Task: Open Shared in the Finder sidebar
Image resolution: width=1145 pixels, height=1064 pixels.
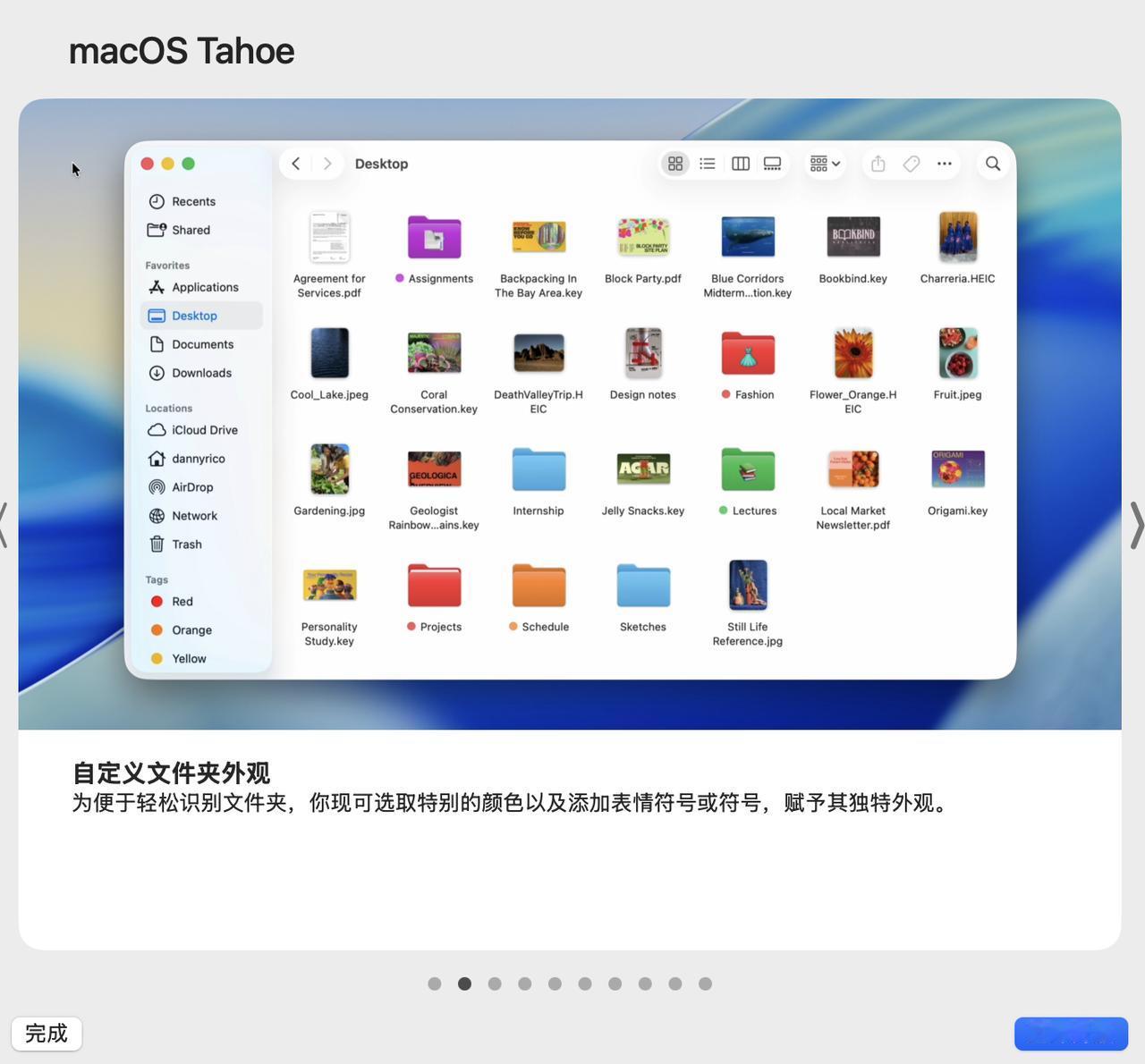Action: tap(201, 230)
